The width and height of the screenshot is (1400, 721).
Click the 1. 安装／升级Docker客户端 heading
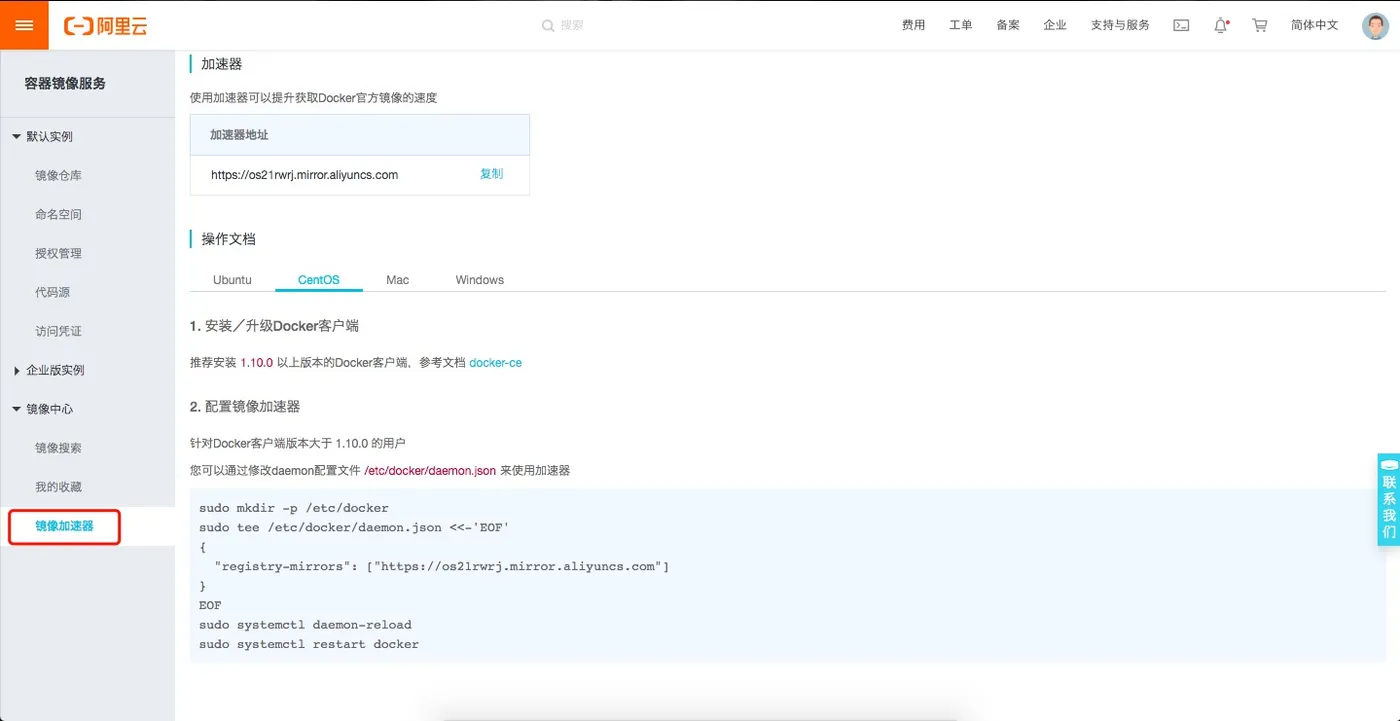click(274, 327)
